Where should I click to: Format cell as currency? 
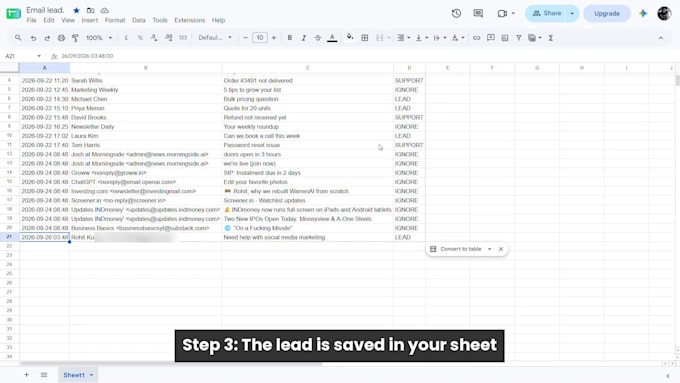click(x=126, y=38)
